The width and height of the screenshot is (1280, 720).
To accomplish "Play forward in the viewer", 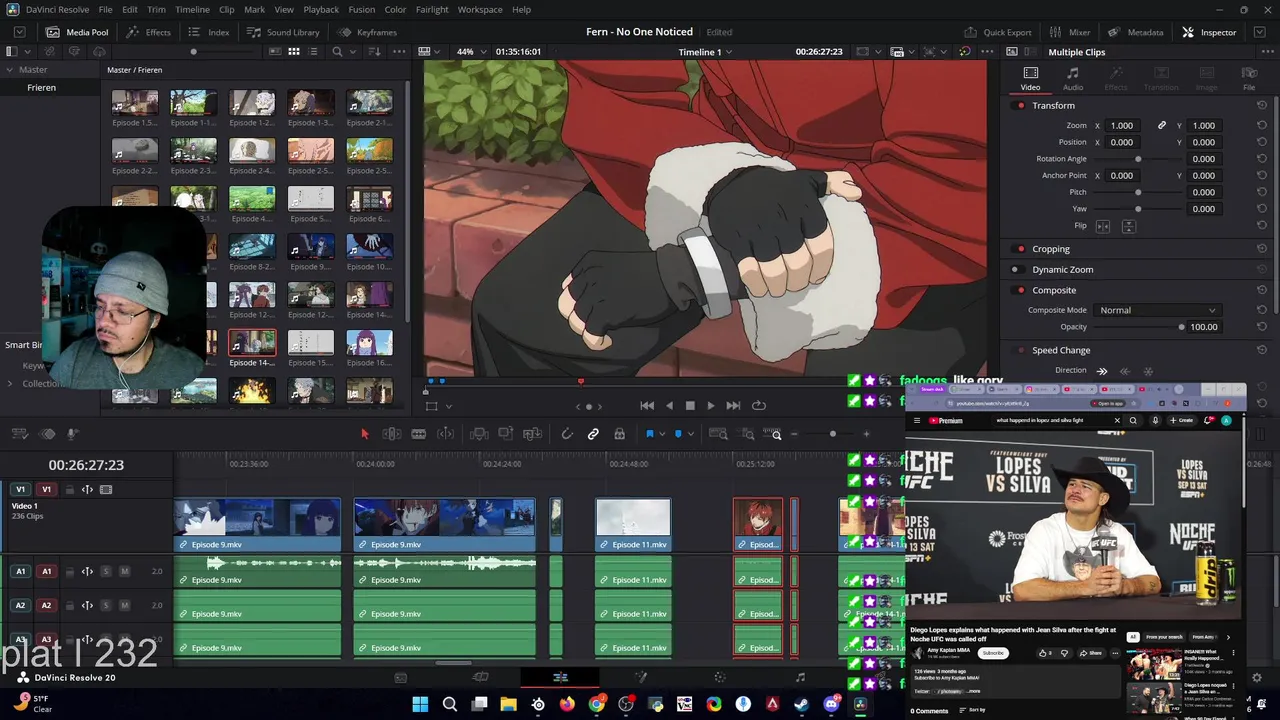I will 711,406.
